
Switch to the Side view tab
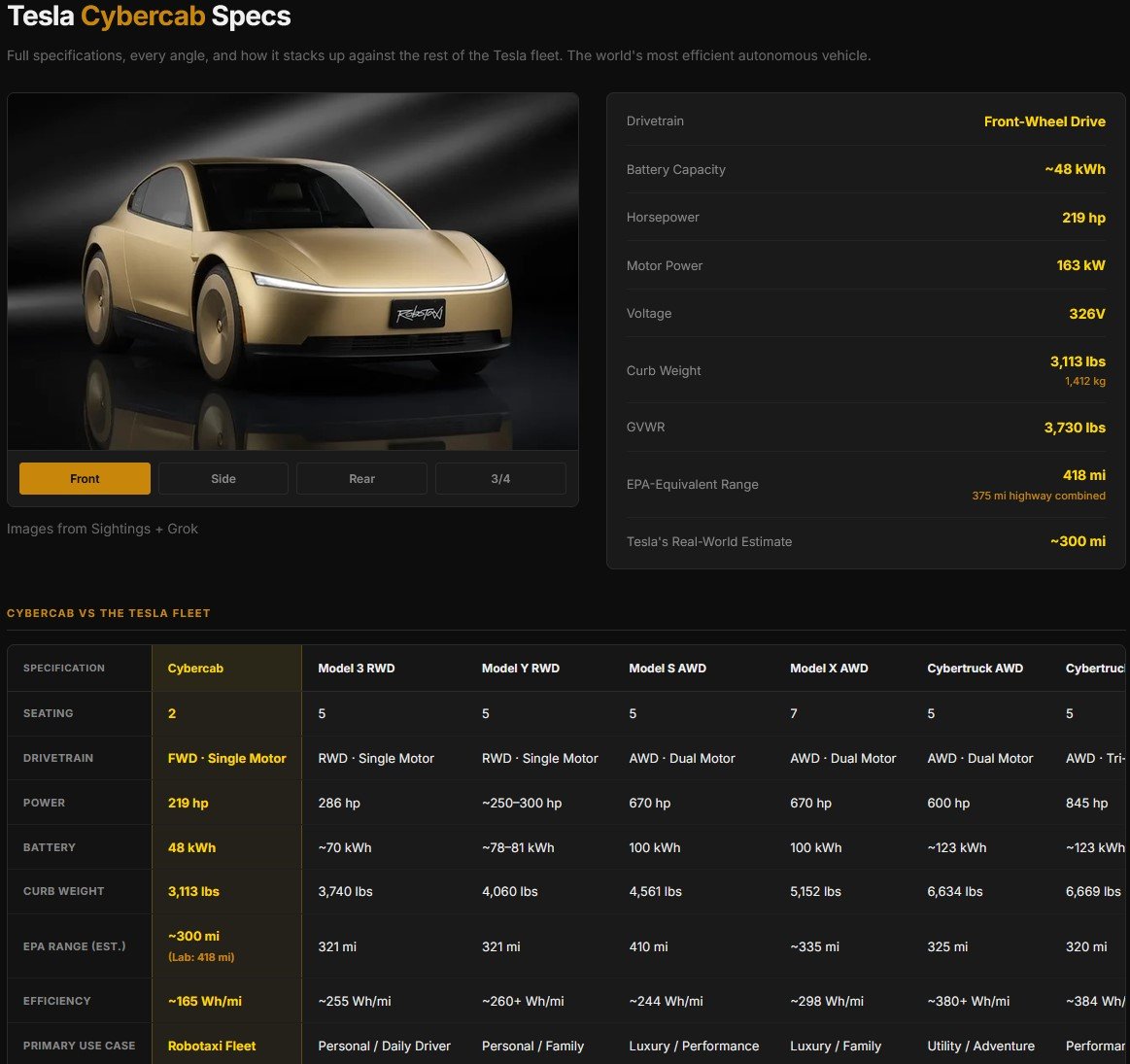click(223, 479)
